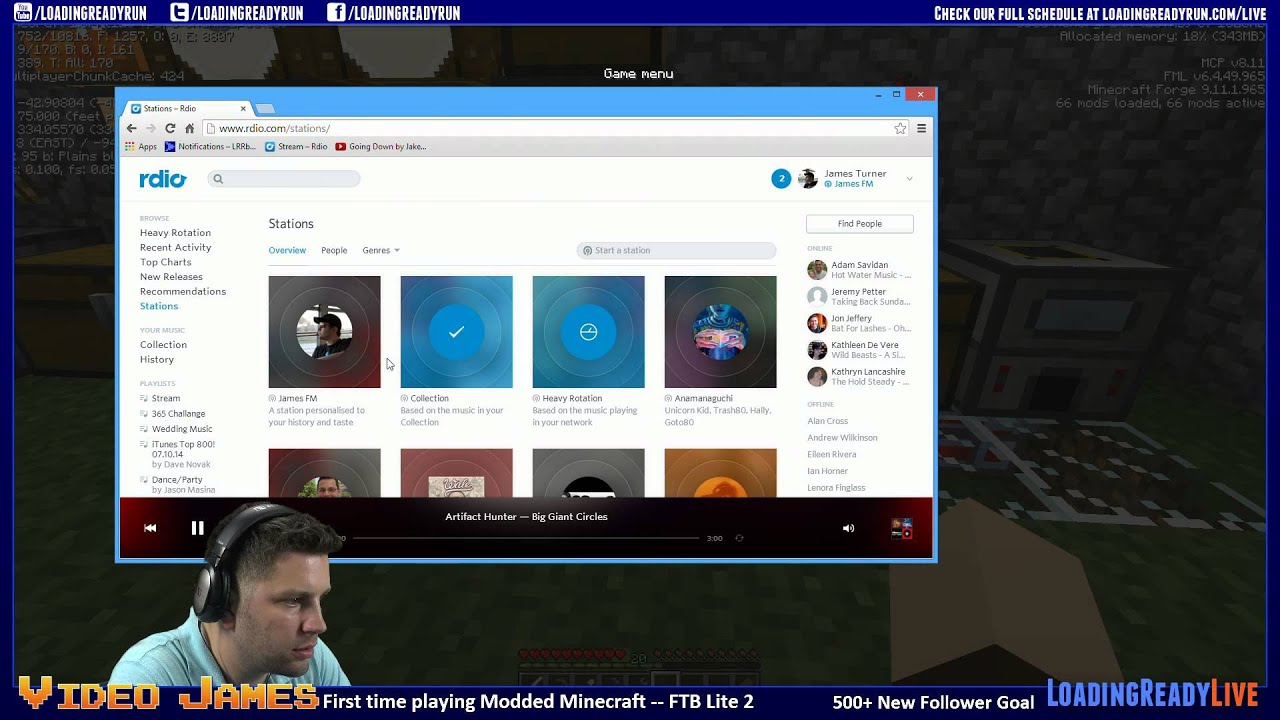
Task: Play the Anamanaguchi station thumbnail
Action: coord(720,332)
